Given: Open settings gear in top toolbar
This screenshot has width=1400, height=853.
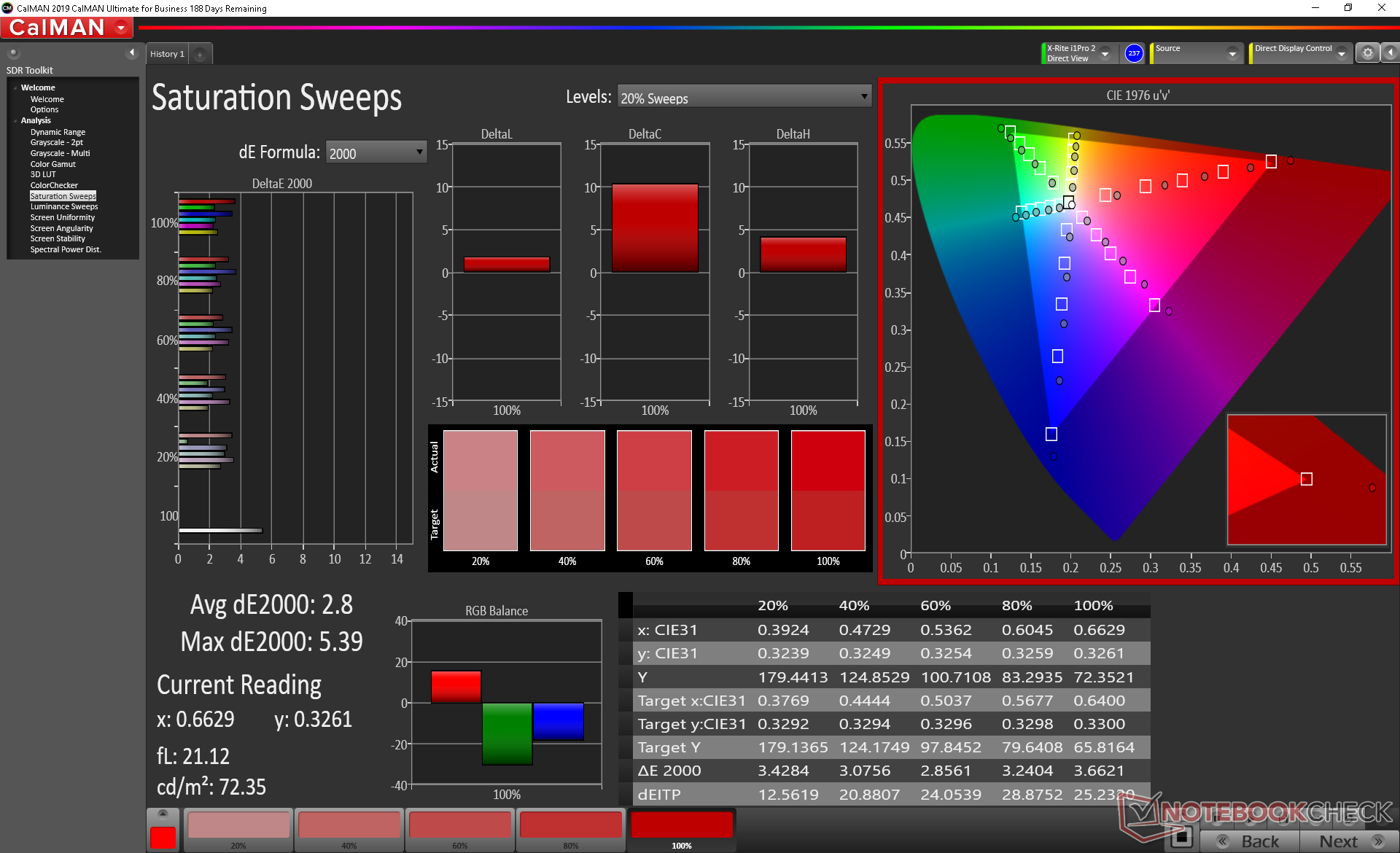Looking at the screenshot, I should (1367, 53).
